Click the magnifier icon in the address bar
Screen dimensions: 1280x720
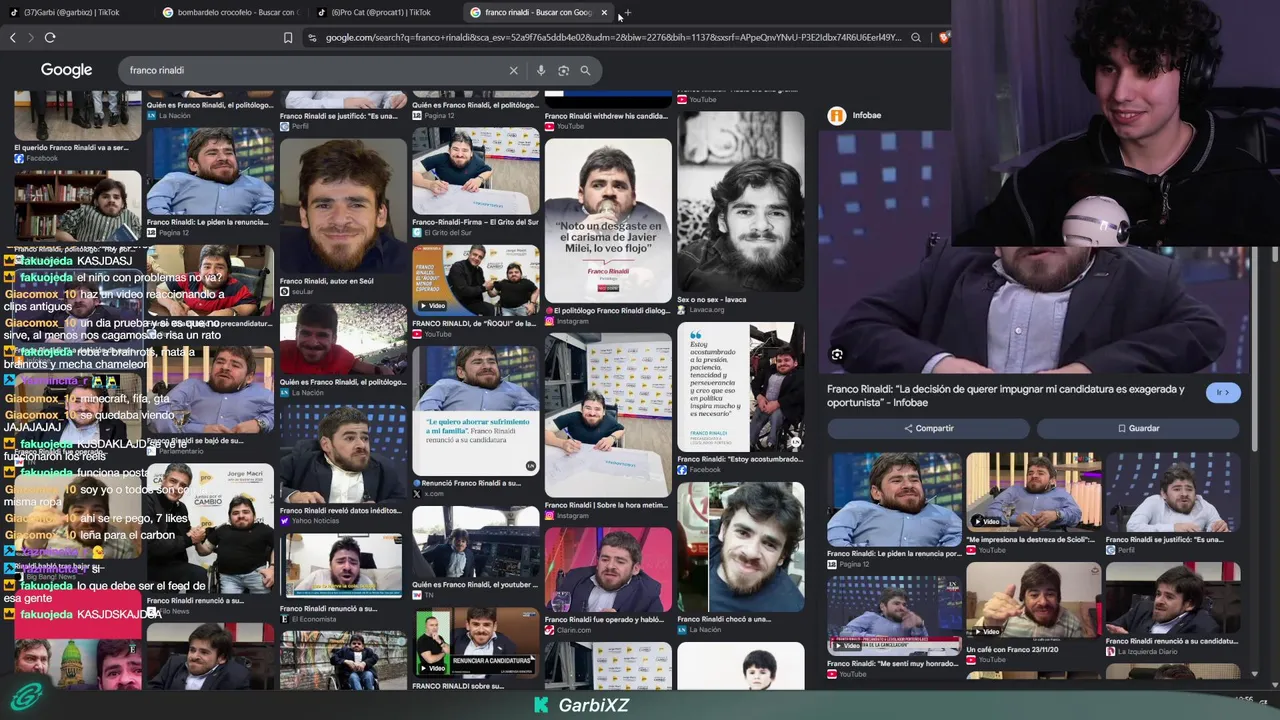[x=916, y=38]
